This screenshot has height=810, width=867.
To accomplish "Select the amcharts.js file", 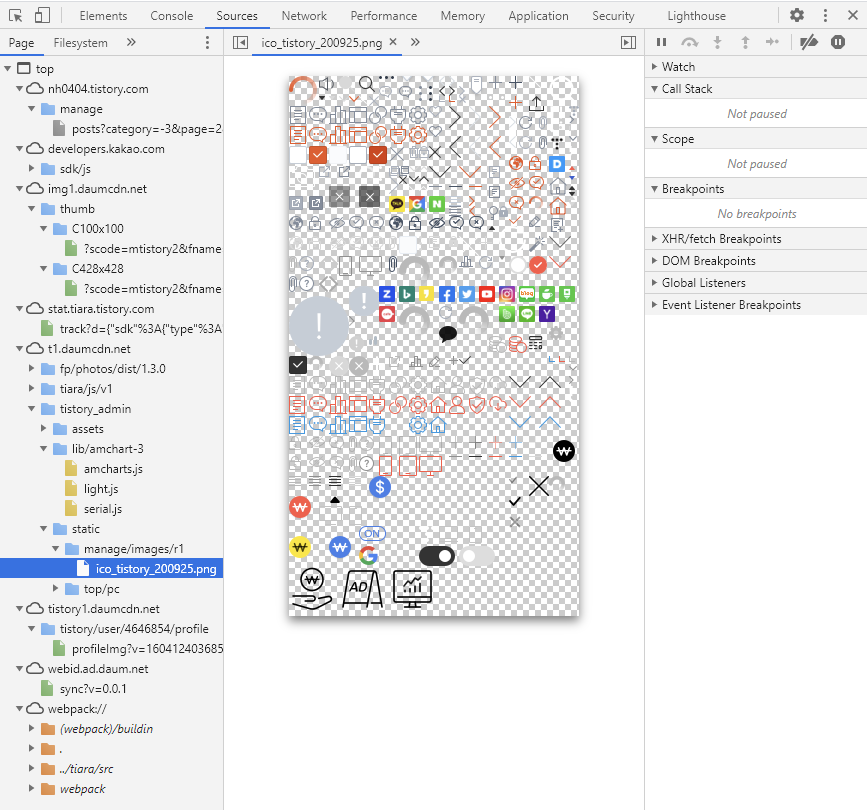I will point(113,469).
